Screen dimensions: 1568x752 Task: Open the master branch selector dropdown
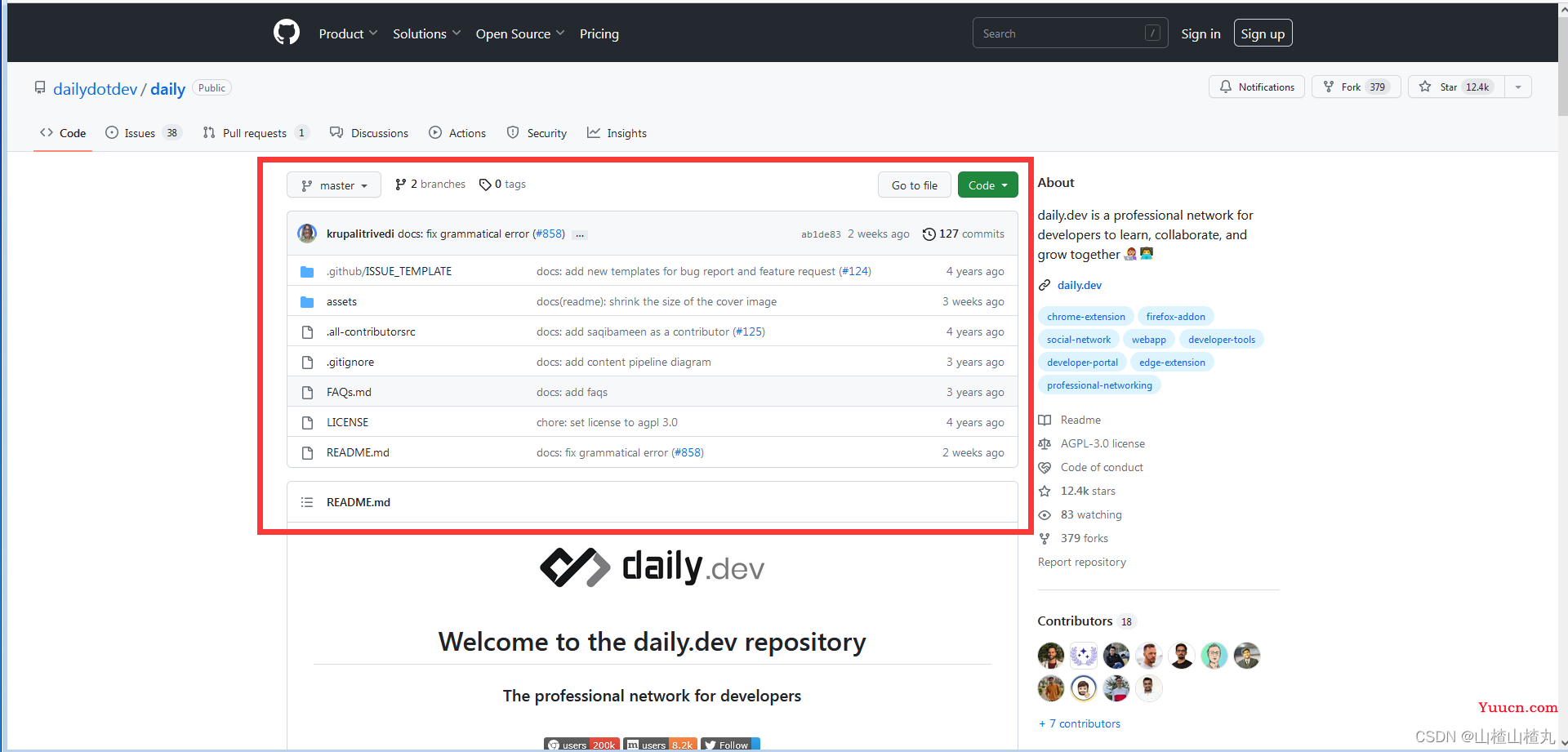tap(334, 185)
